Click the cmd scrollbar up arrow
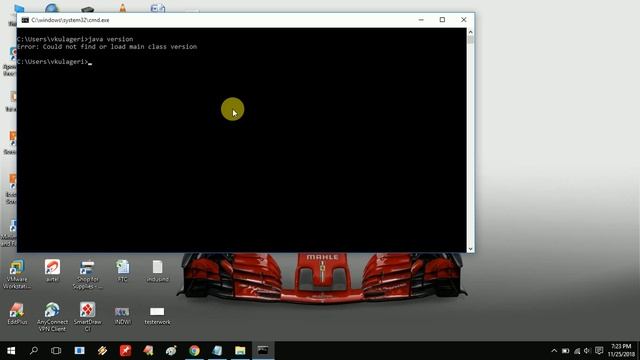The height and width of the screenshot is (360, 640). 470,32
